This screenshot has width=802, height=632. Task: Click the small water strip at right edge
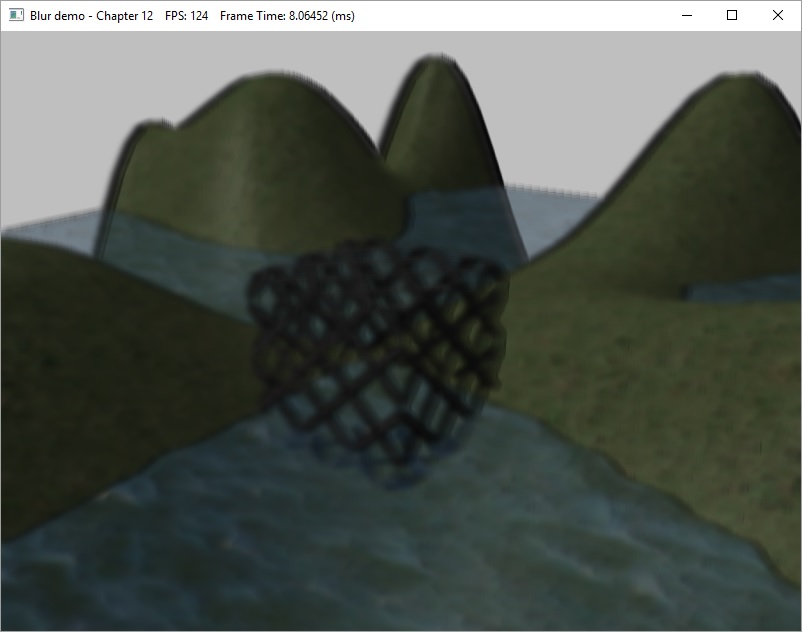click(x=740, y=290)
